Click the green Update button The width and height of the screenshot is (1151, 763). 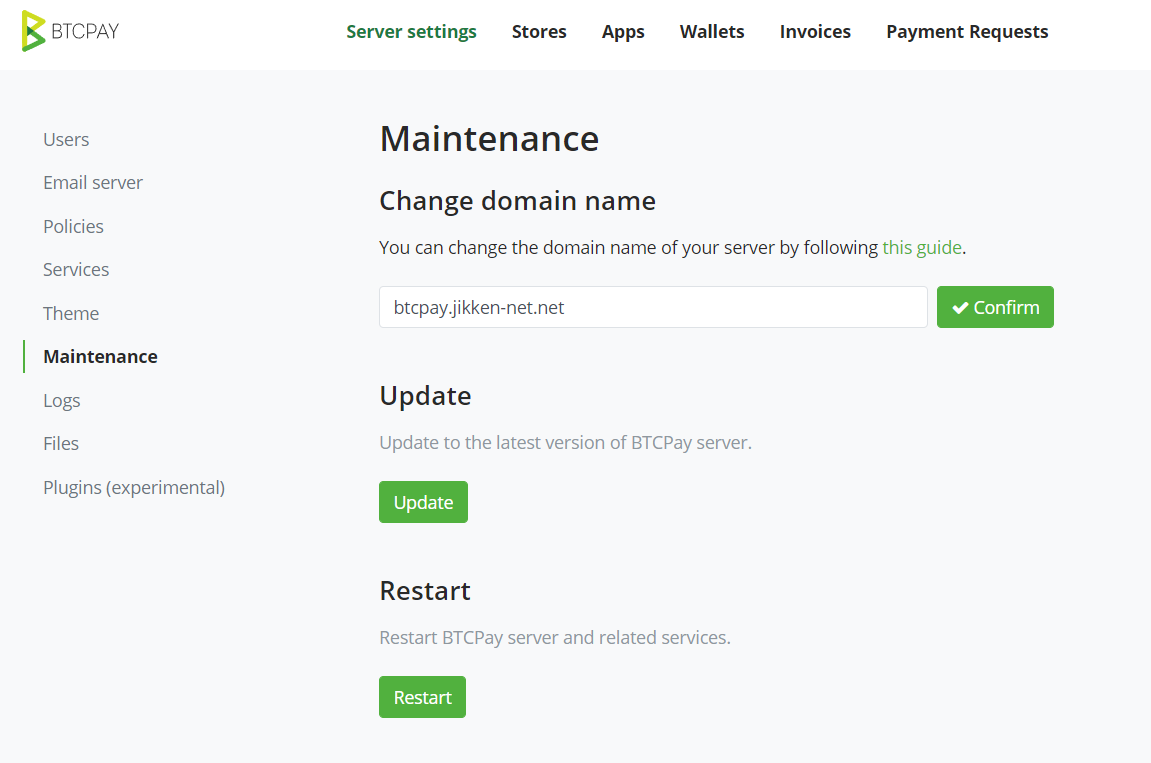click(x=424, y=502)
